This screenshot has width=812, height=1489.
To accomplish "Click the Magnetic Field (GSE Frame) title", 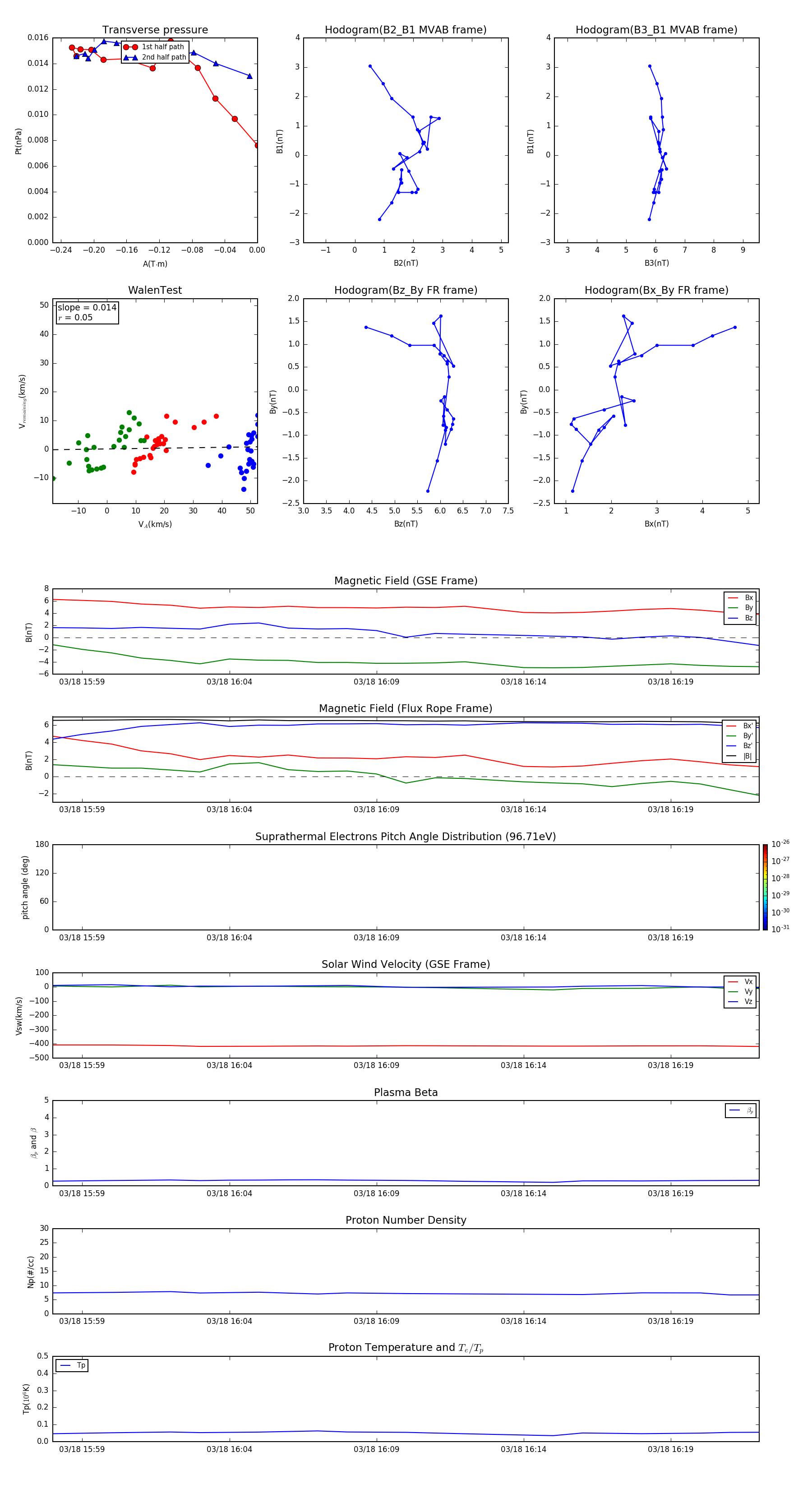I will point(406,581).
